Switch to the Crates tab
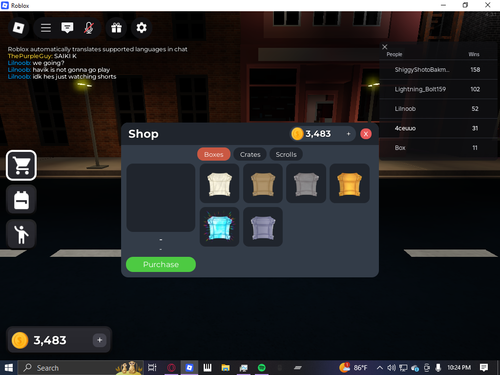 (250, 154)
